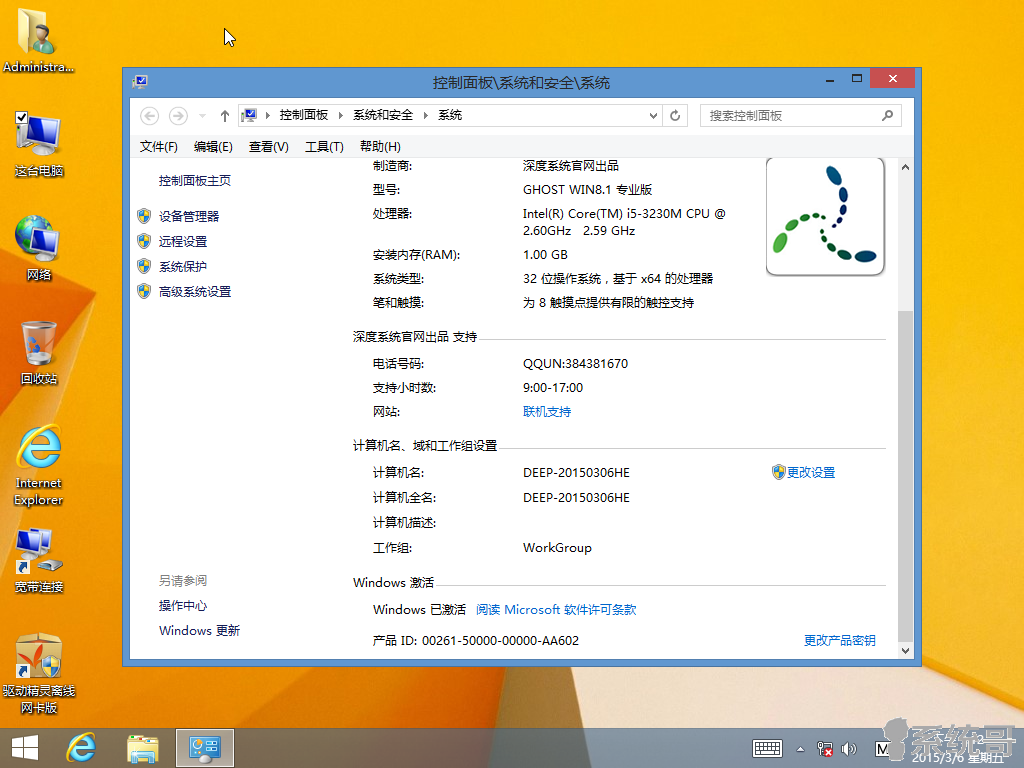
Task: Click the 搜索控制面板 search field
Action: click(x=801, y=116)
